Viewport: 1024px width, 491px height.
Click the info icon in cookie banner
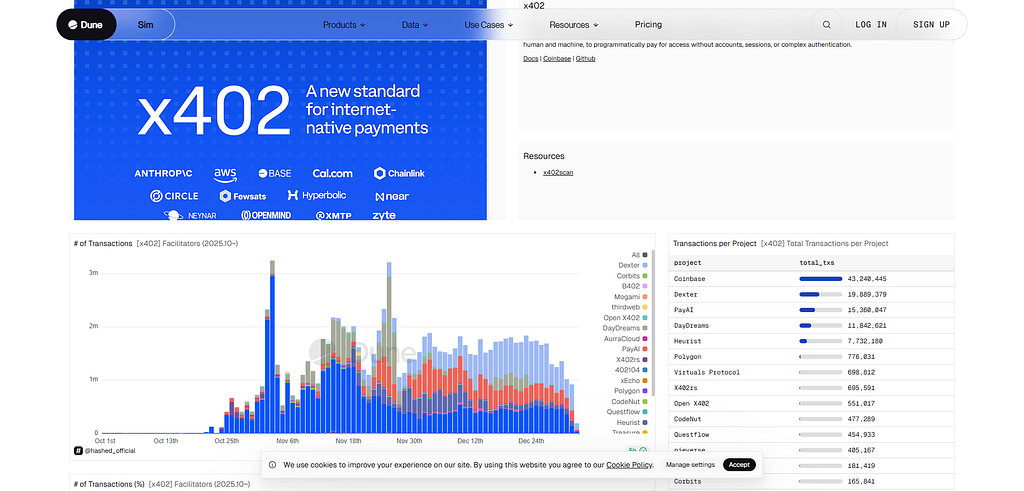pyautogui.click(x=272, y=465)
